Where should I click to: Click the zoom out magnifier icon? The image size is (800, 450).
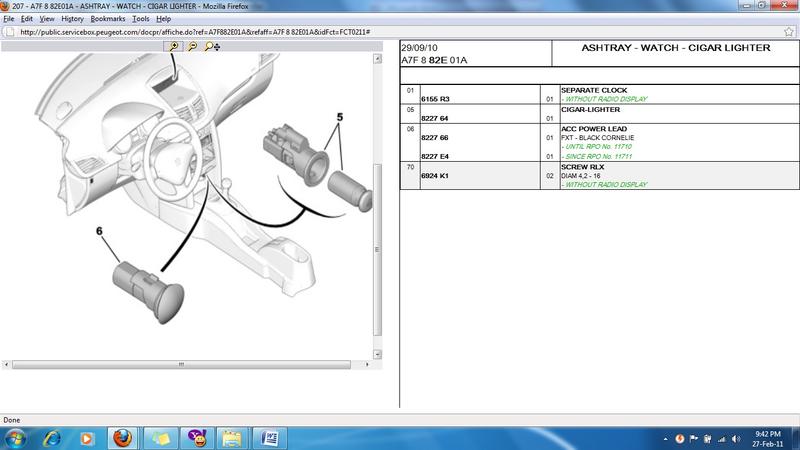(x=192, y=46)
